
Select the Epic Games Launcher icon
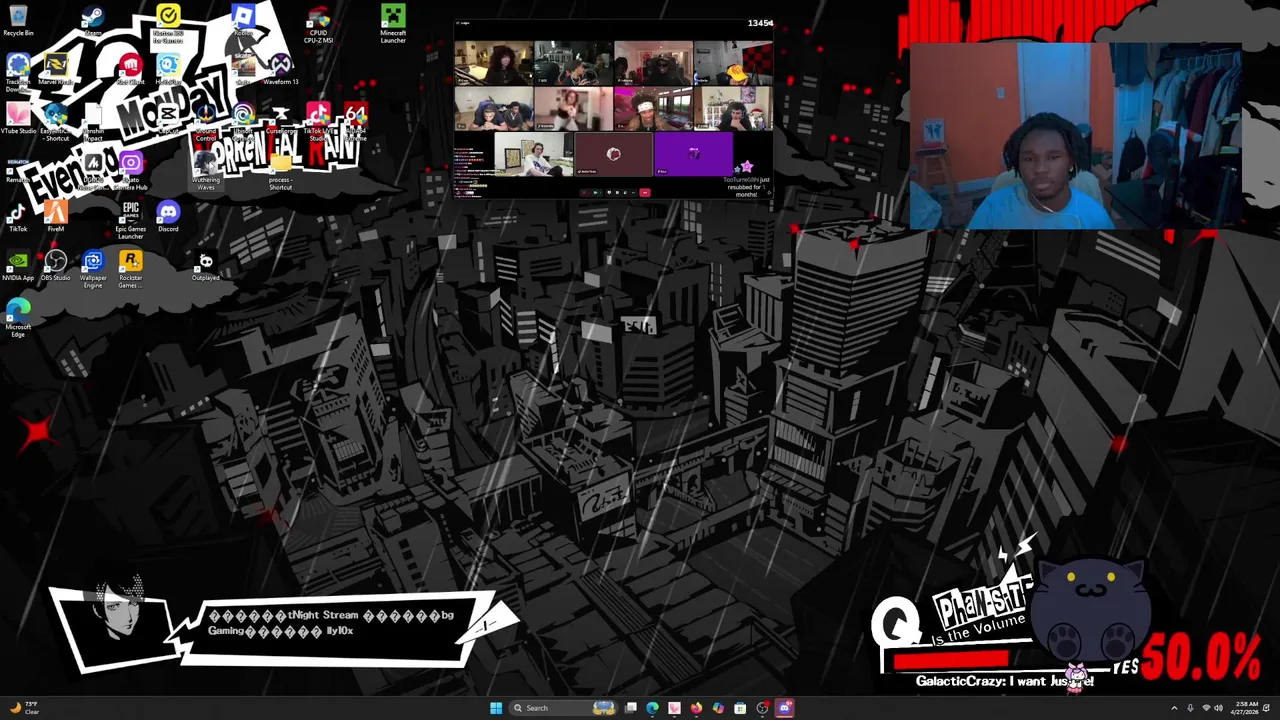point(130,221)
